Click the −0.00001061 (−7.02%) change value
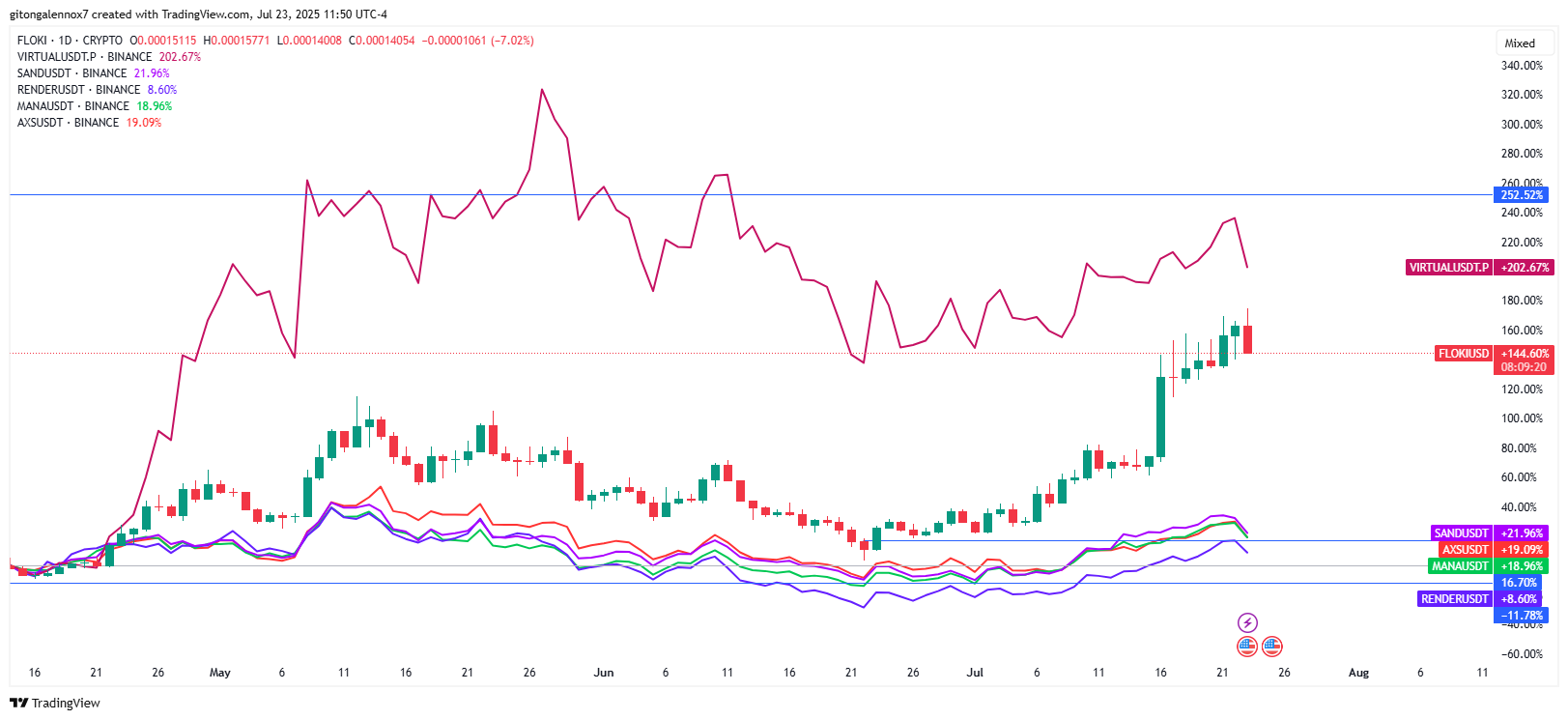The height and width of the screenshot is (720, 1568). click(478, 41)
